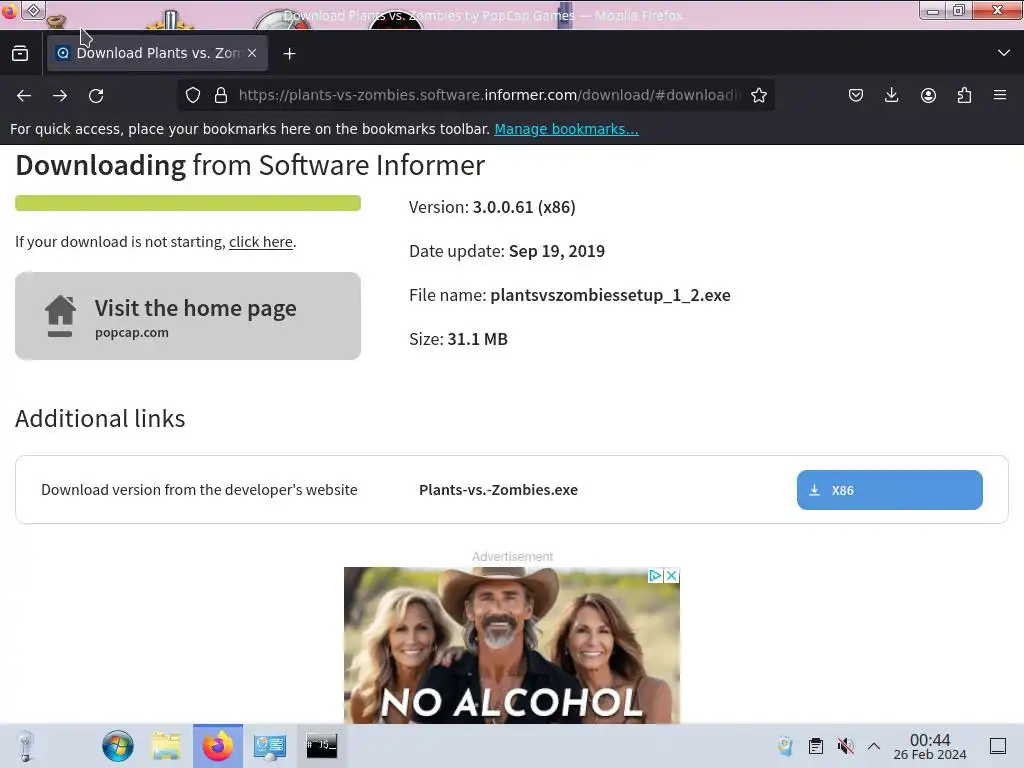Click show desktop button in taskbar
Image resolution: width=1024 pixels, height=768 pixels.
[998, 746]
